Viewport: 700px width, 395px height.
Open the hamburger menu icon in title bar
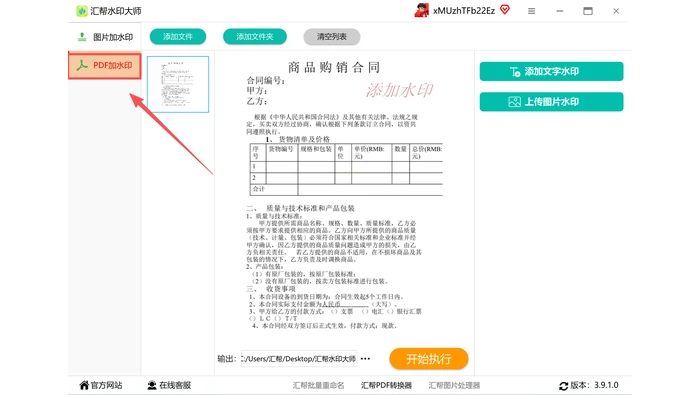pos(531,11)
